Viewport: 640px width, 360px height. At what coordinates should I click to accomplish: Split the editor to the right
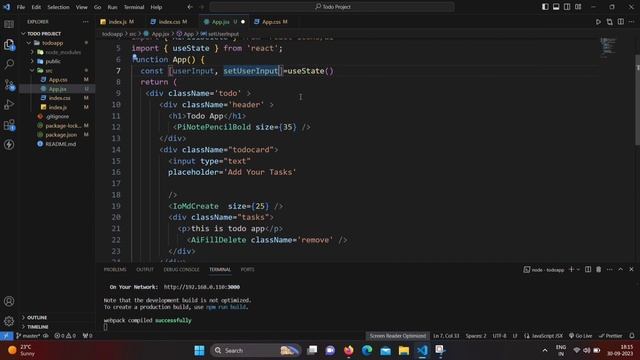point(620,22)
